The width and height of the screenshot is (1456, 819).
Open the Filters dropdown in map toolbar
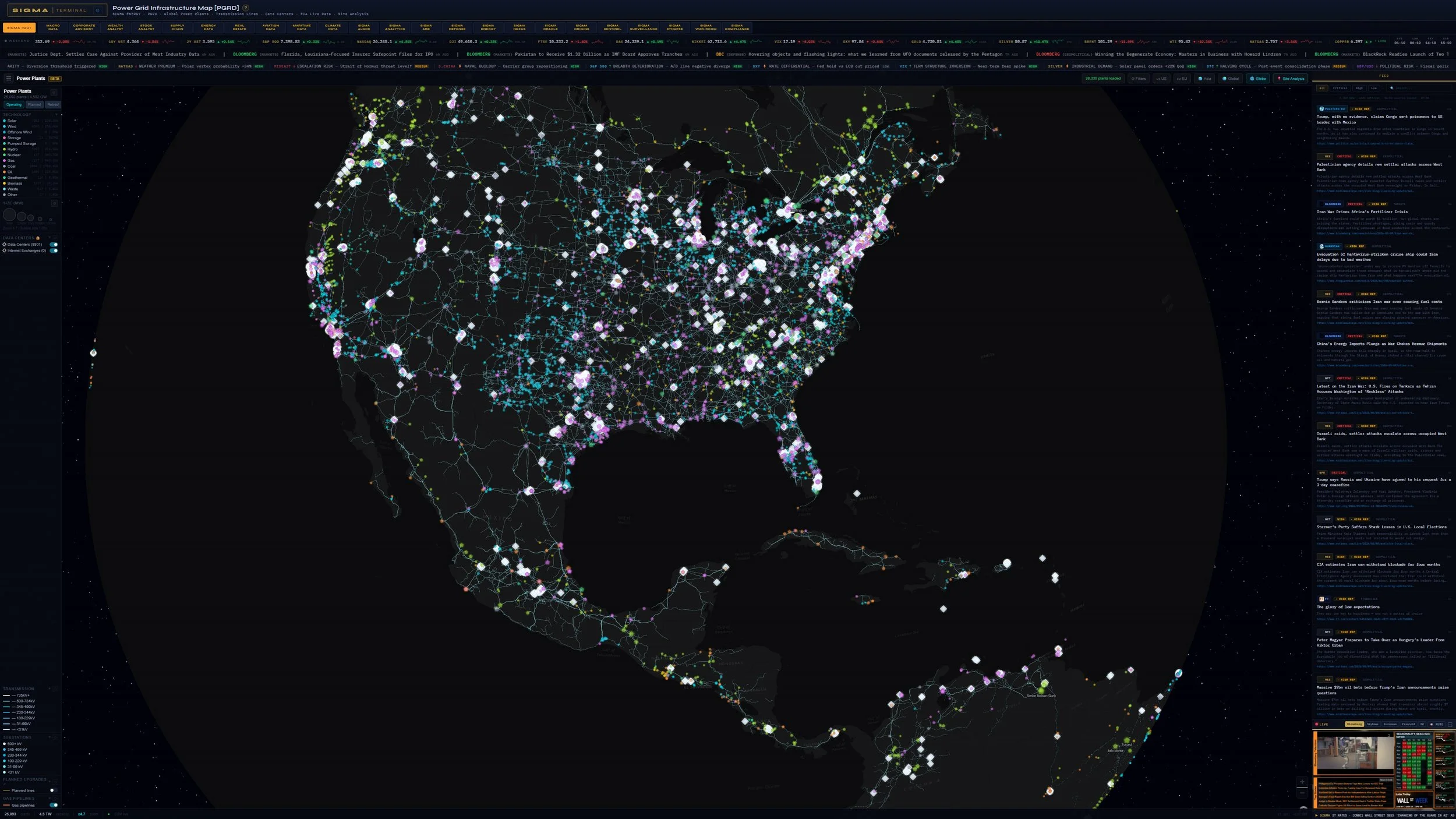pyautogui.click(x=1138, y=79)
